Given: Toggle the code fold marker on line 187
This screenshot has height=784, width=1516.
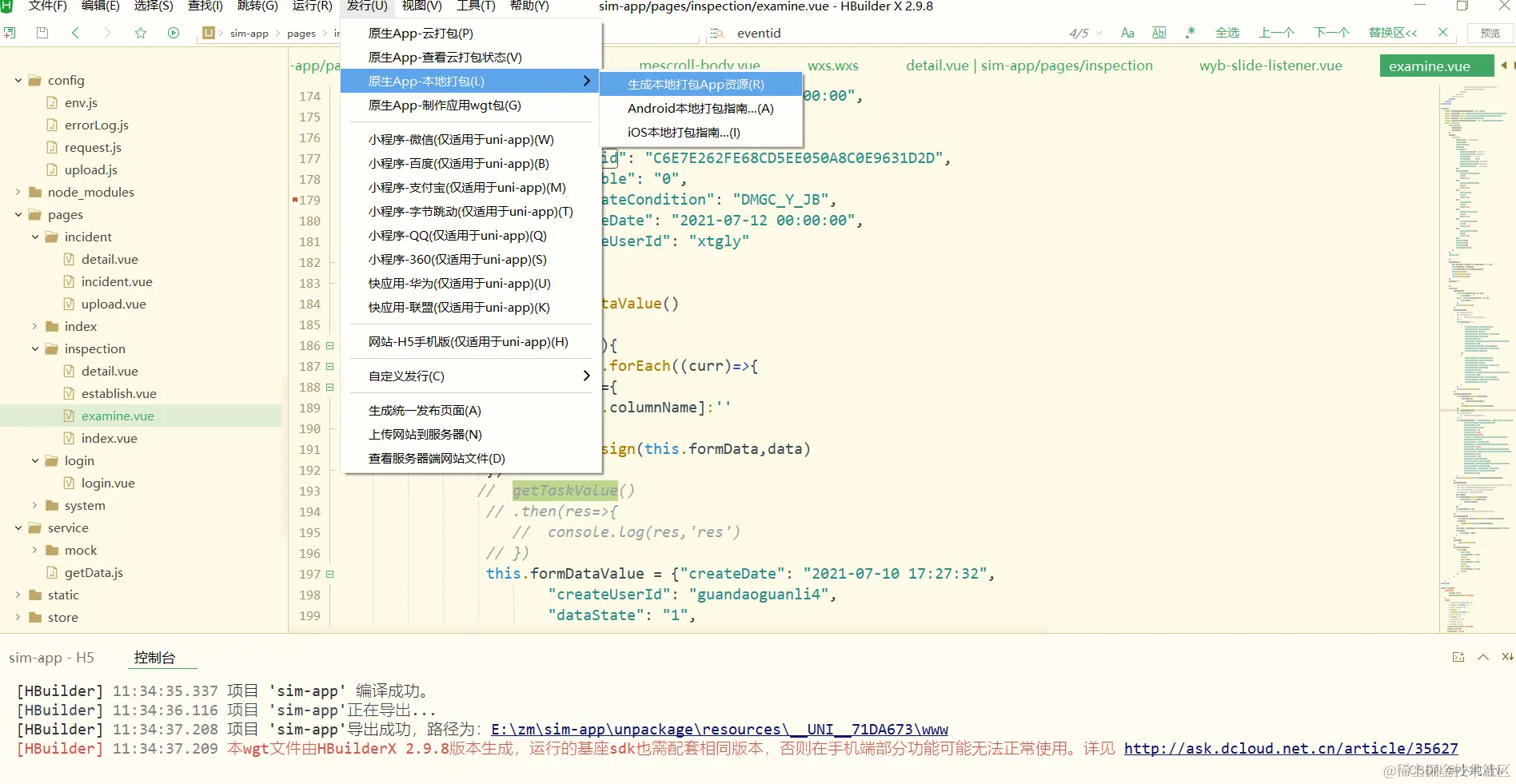Looking at the screenshot, I should [329, 366].
